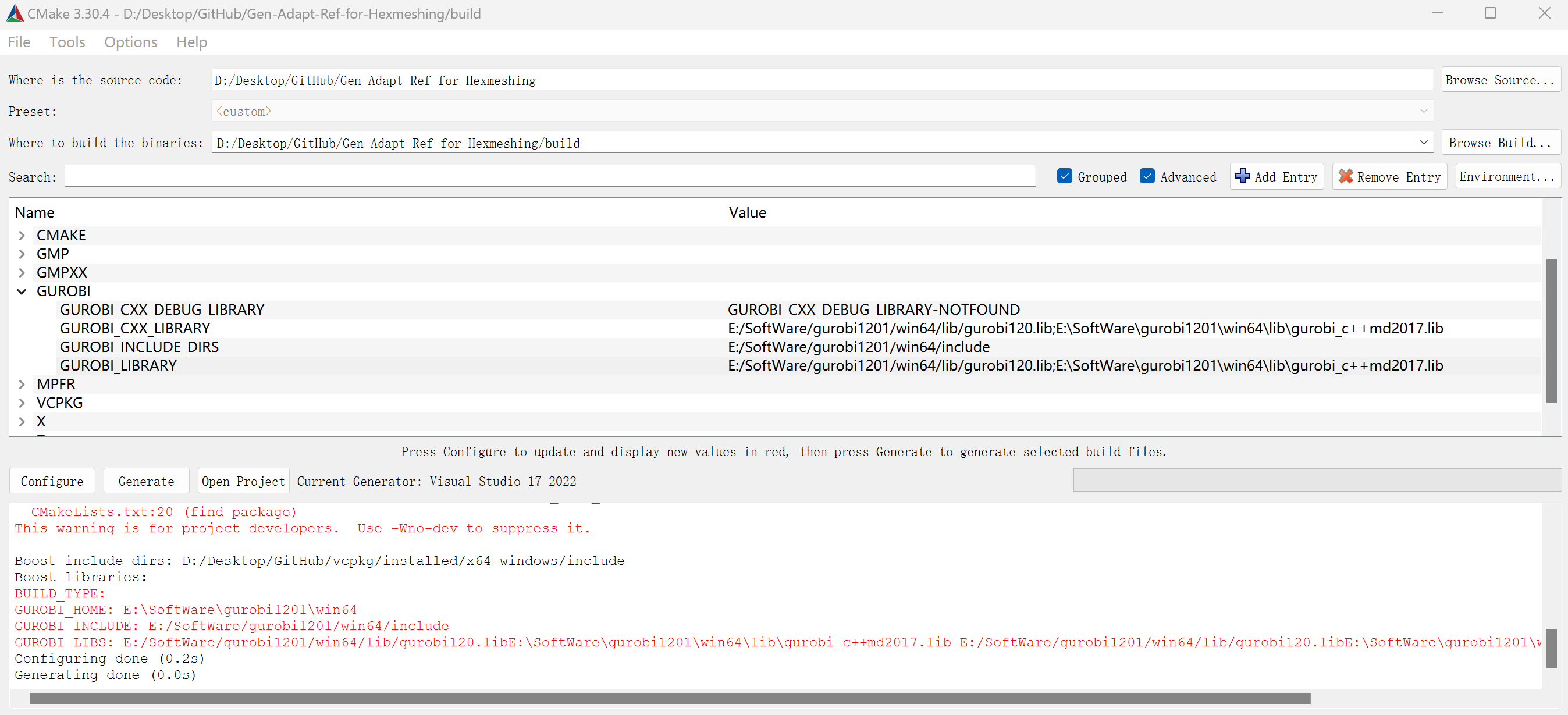
Task: Click the horizontal scrollbar in output log
Action: click(x=670, y=698)
